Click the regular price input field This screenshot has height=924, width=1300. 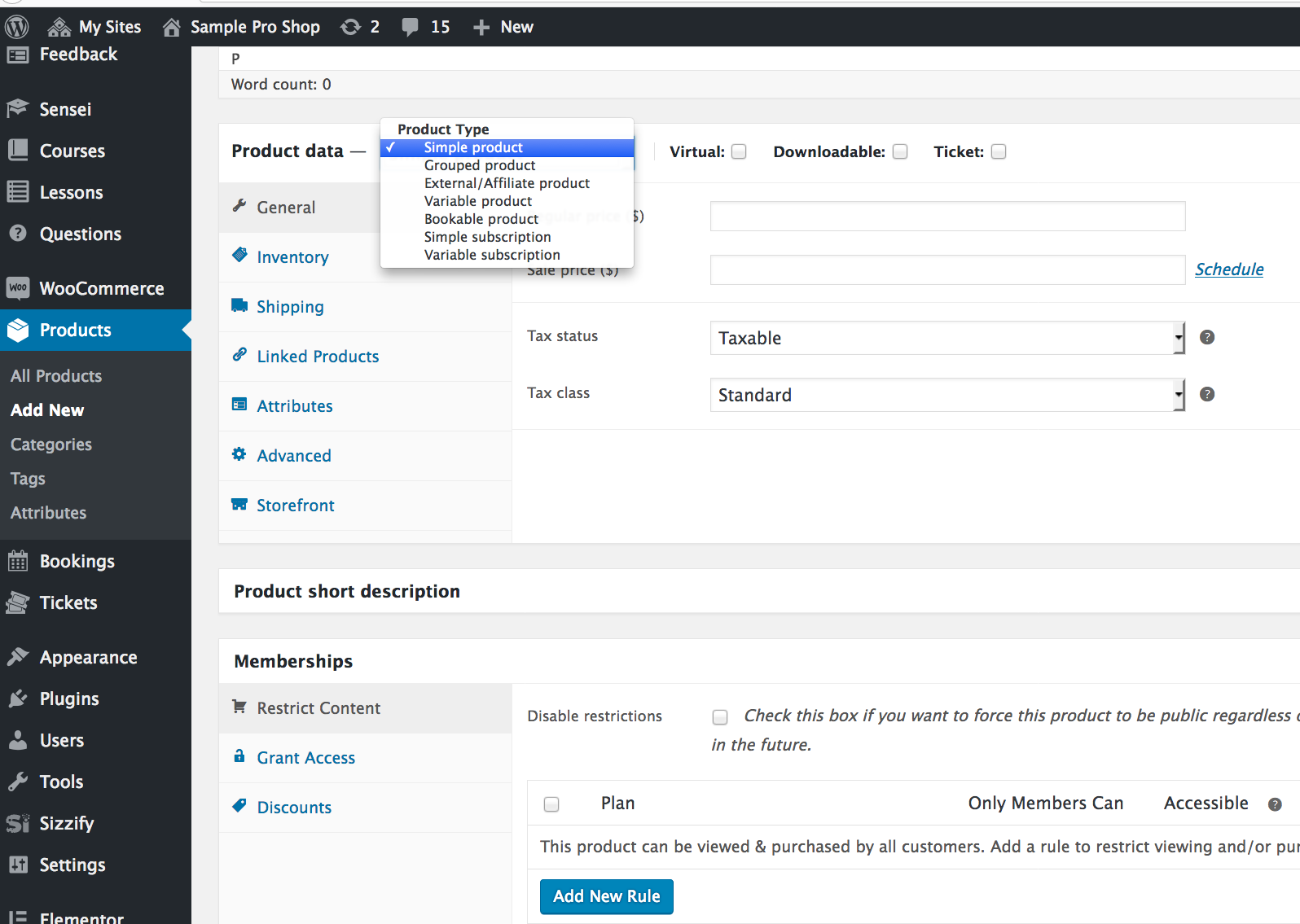(x=947, y=217)
